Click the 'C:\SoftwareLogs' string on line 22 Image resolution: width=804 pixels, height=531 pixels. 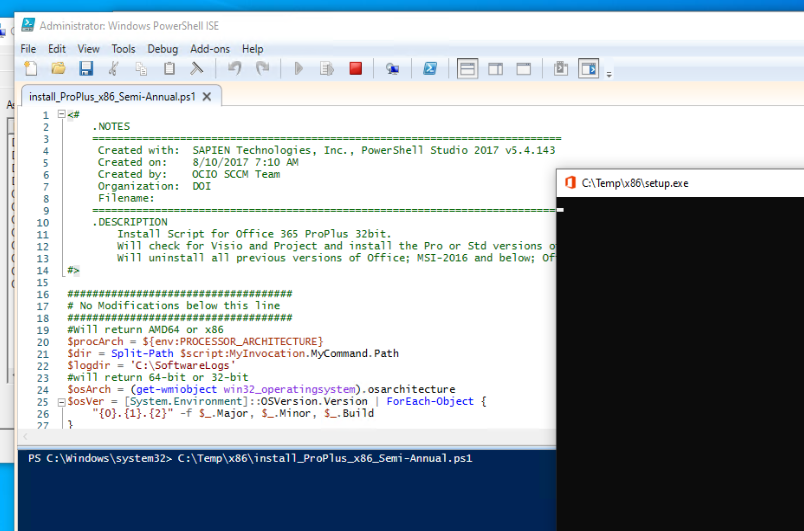click(183, 365)
